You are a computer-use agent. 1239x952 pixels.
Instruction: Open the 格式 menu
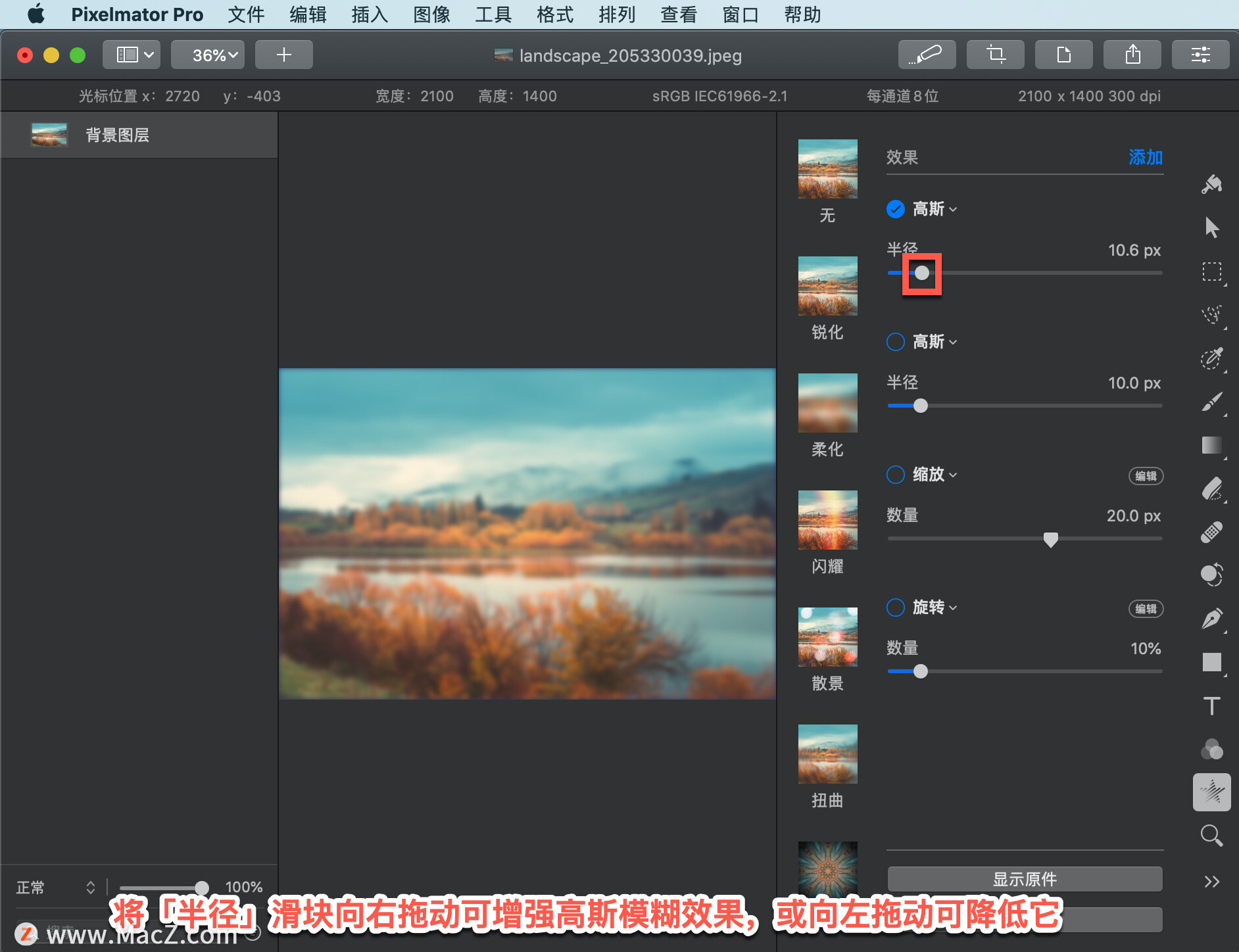pyautogui.click(x=555, y=14)
